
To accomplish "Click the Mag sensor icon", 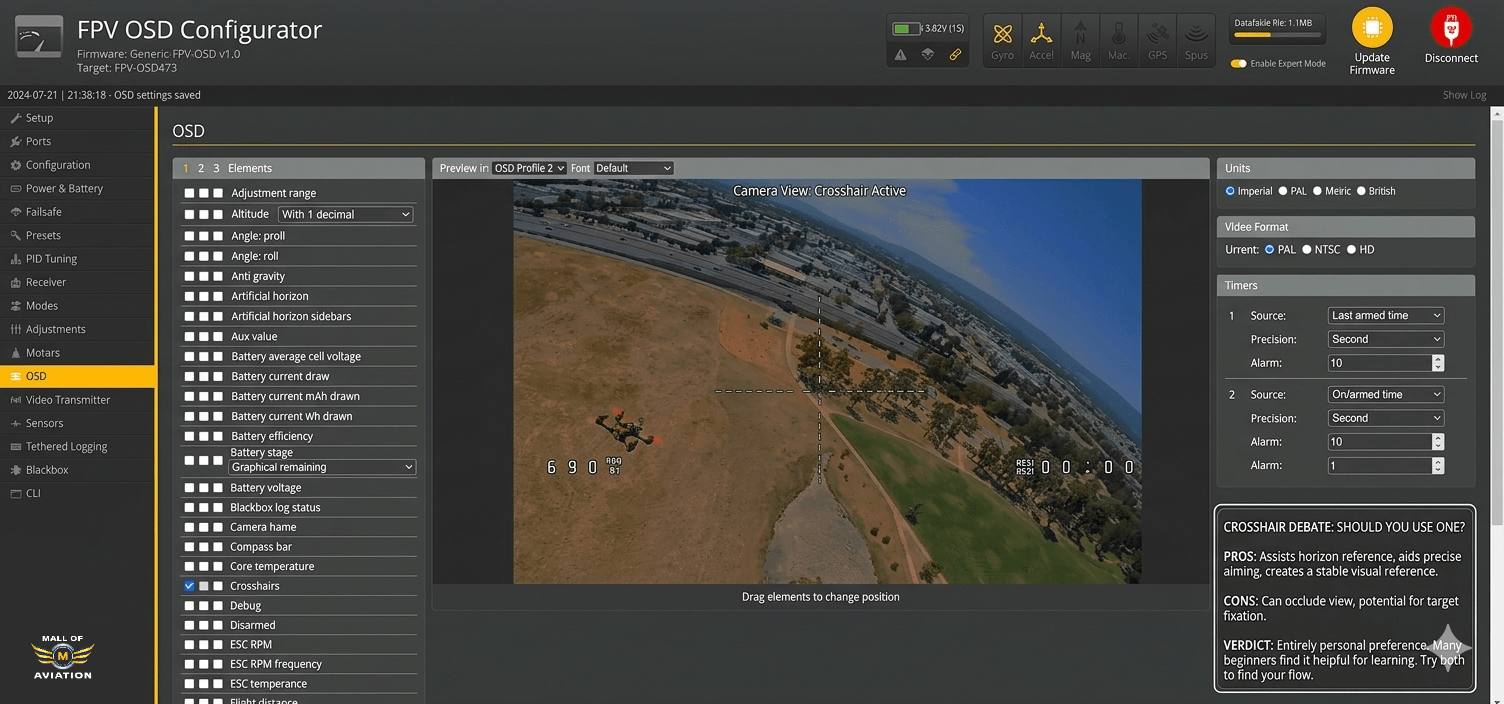I will 1079,38.
